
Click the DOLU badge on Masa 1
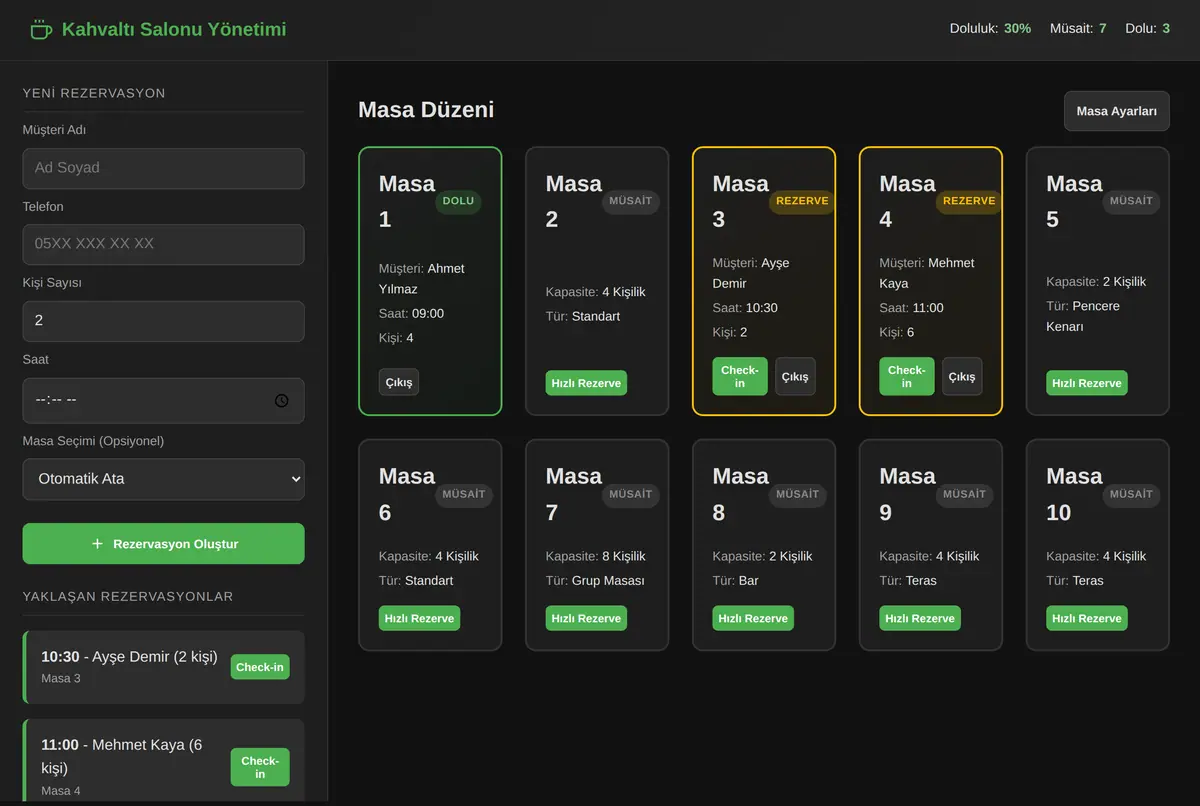pyautogui.click(x=458, y=201)
